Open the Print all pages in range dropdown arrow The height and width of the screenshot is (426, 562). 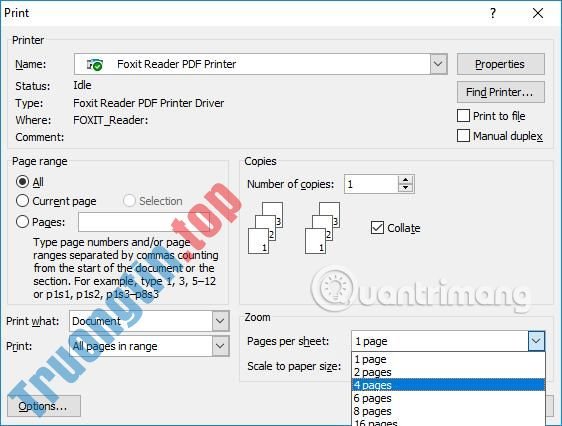point(220,346)
